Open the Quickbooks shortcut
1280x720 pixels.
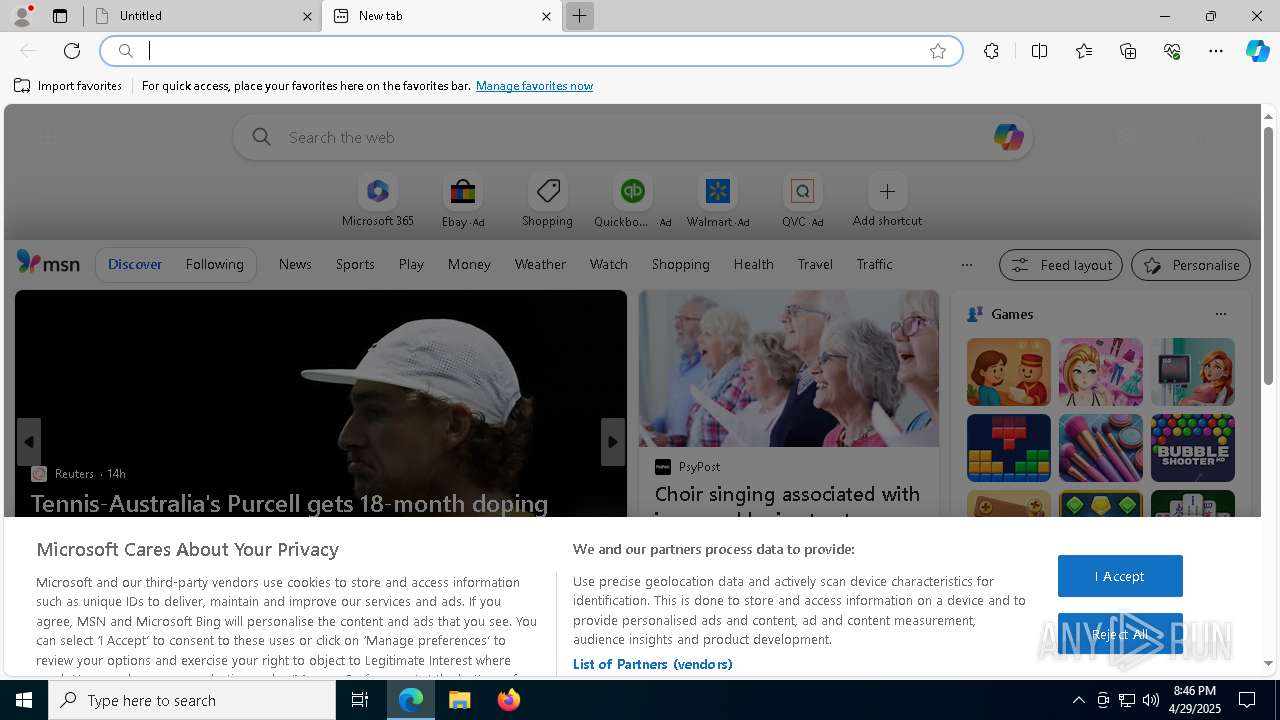tap(632, 201)
